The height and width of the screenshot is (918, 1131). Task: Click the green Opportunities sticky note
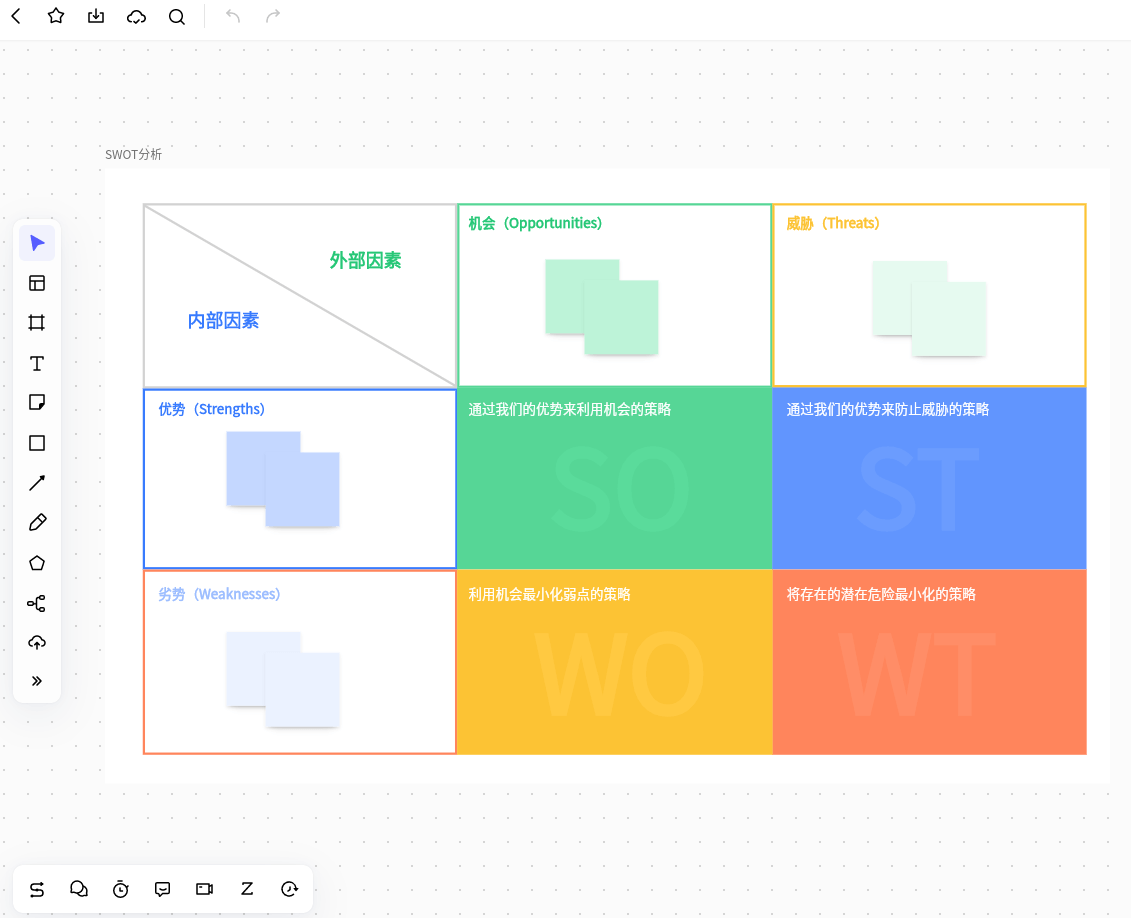tap(620, 316)
